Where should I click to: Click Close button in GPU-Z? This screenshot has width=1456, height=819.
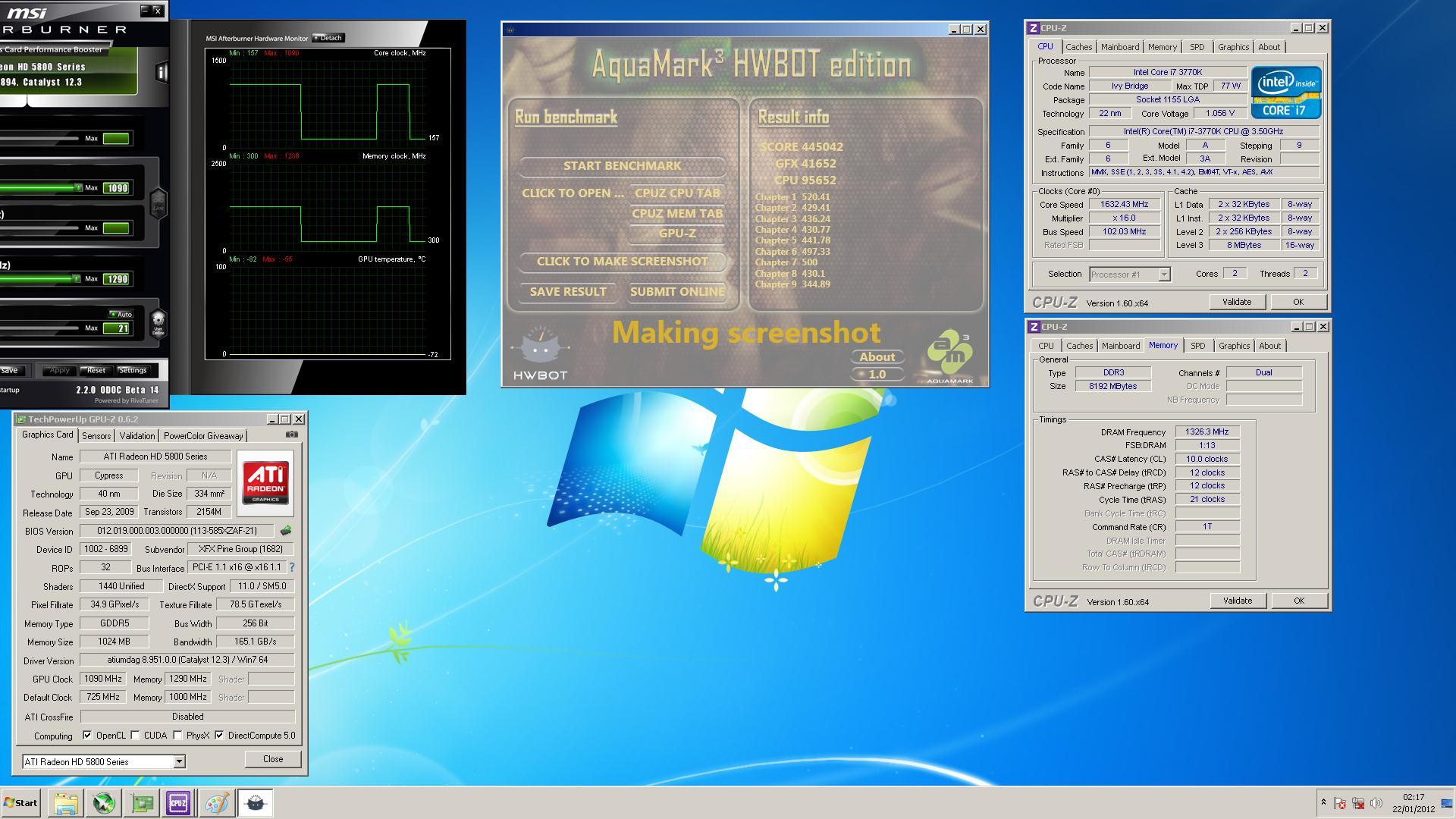click(x=273, y=759)
